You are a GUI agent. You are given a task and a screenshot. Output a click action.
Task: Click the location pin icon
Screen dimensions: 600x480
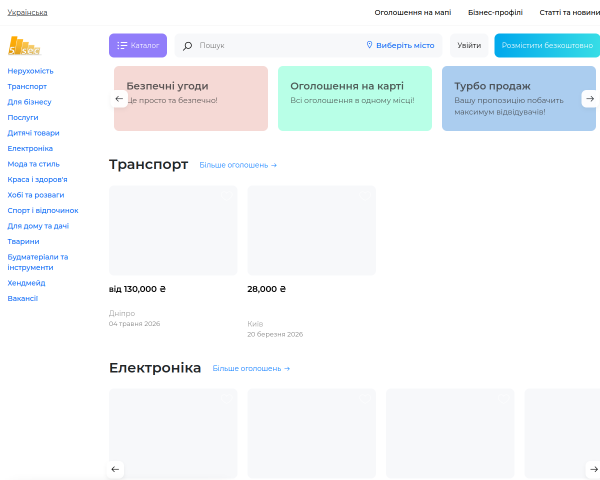click(369, 45)
